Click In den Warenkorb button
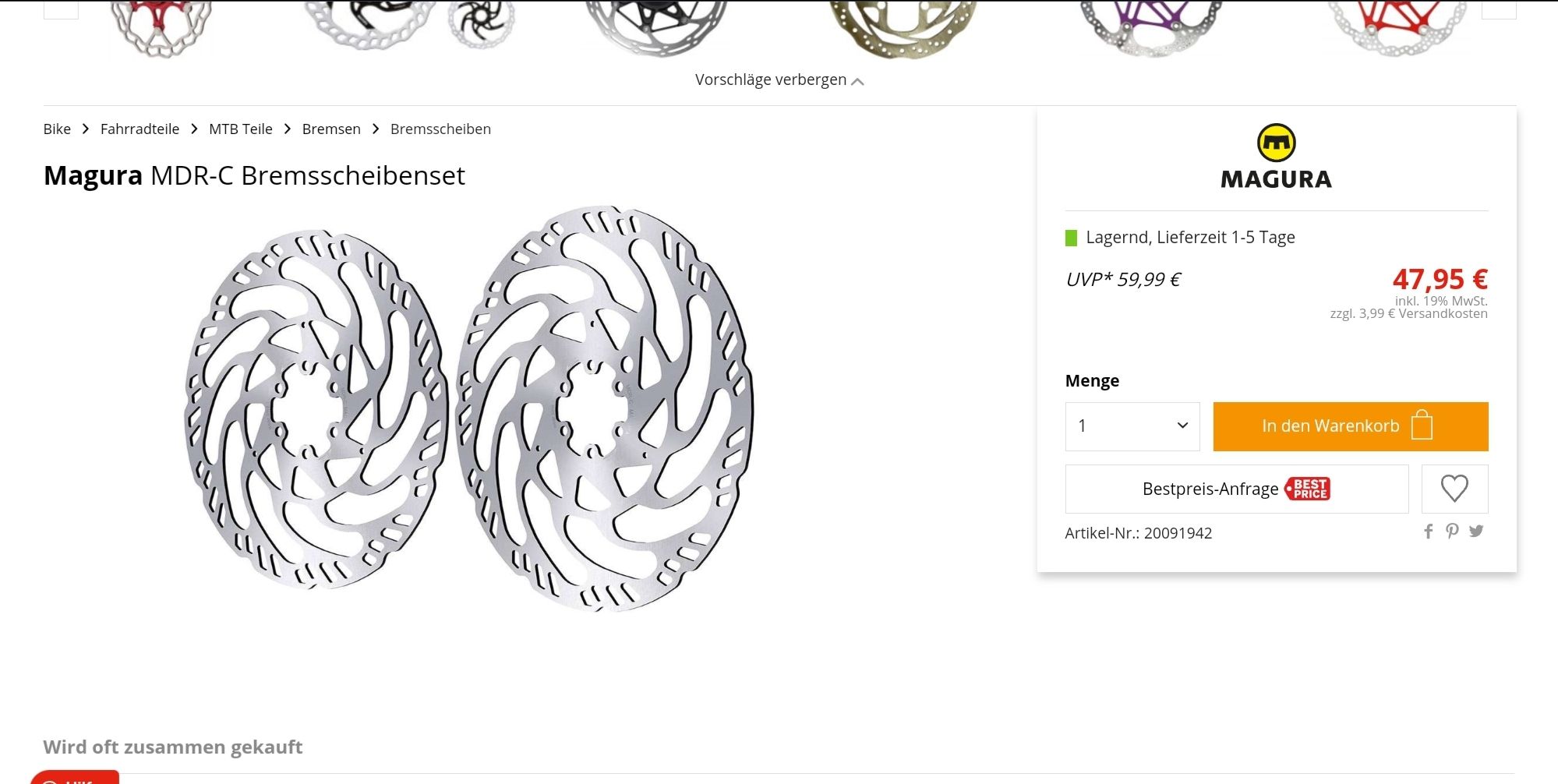Viewport: 1558px width, 784px height. point(1351,426)
